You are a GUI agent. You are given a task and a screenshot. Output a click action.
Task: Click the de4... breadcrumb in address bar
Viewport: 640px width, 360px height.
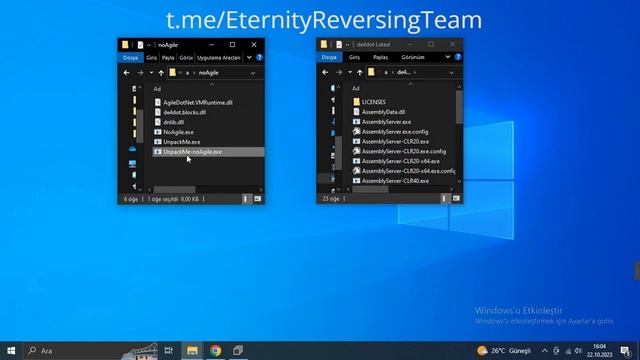tap(403, 72)
